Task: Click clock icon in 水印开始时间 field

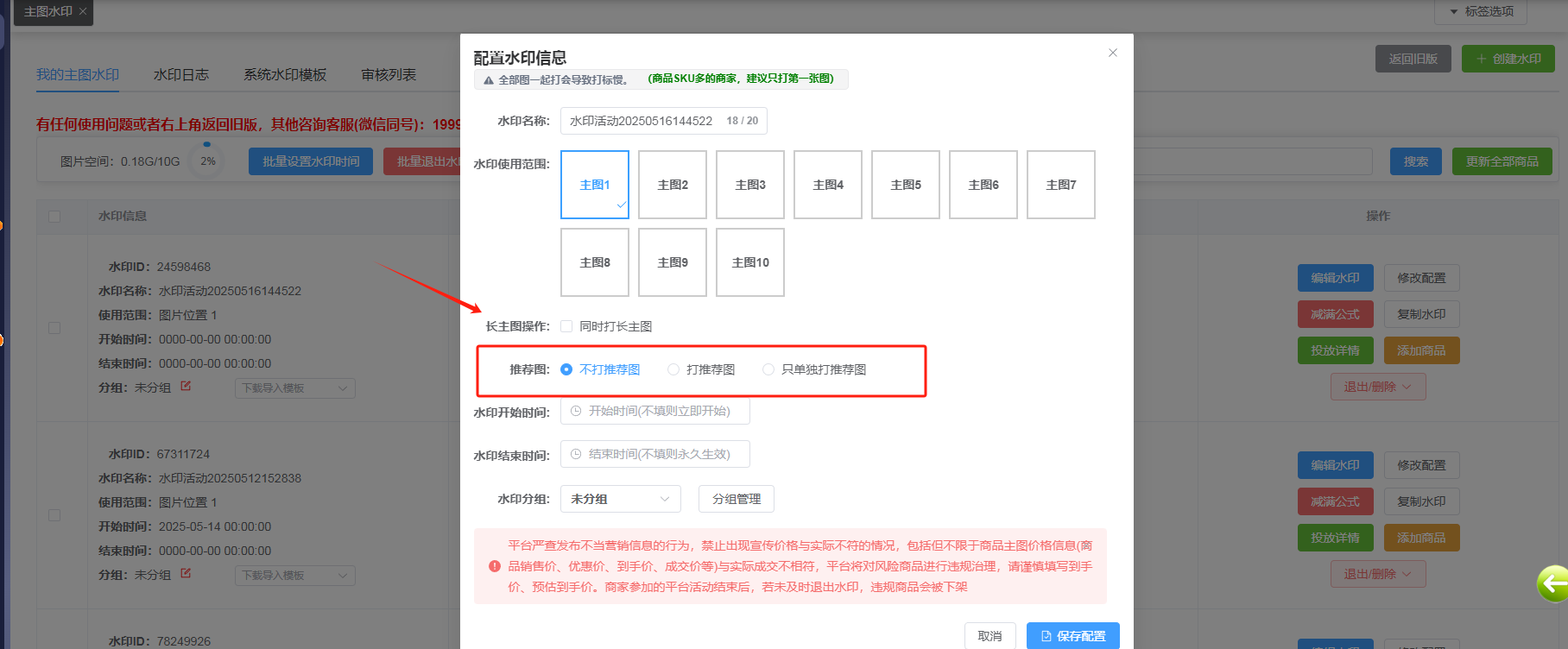Action: (x=576, y=412)
